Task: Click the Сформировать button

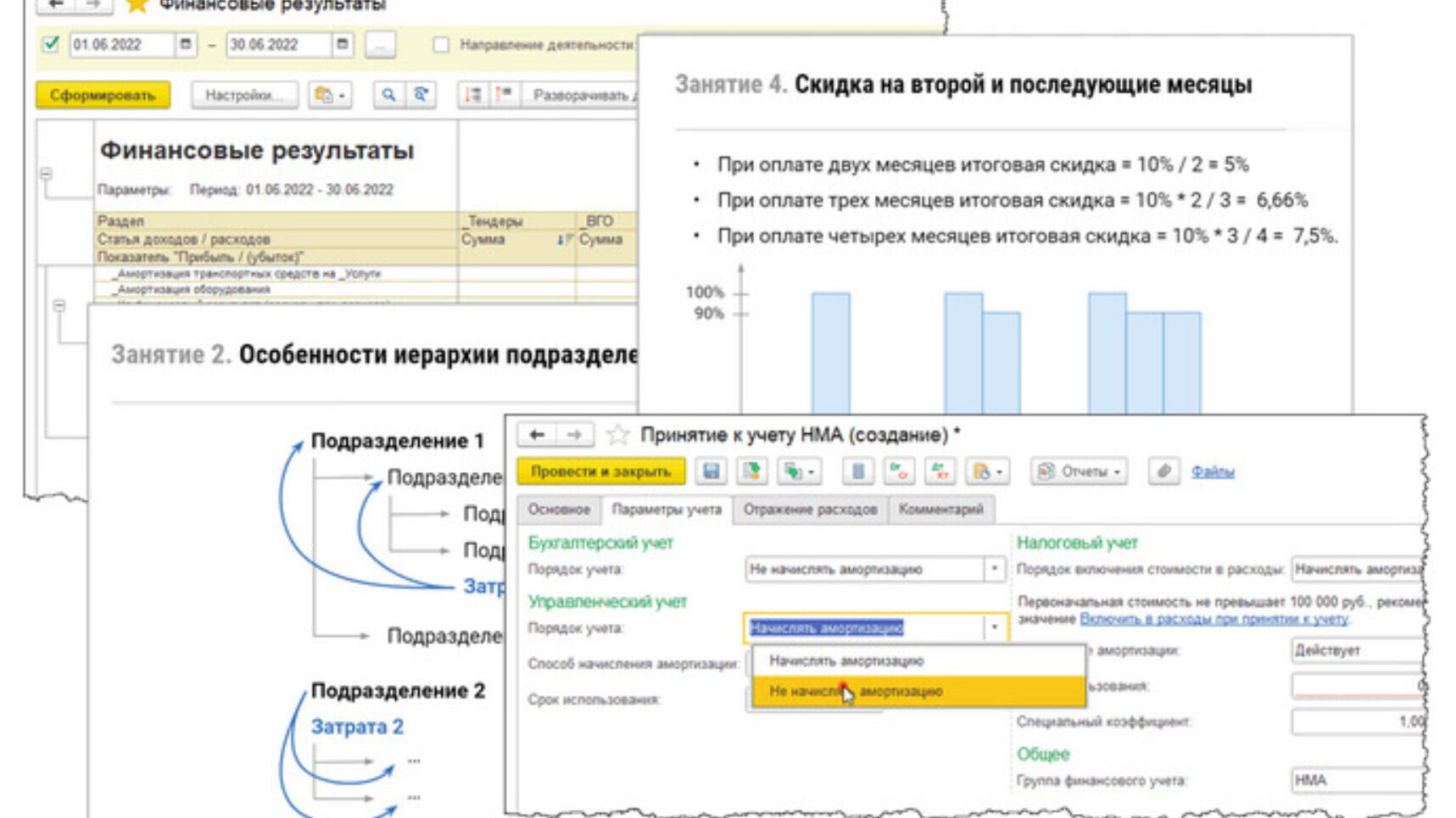Action: click(103, 95)
